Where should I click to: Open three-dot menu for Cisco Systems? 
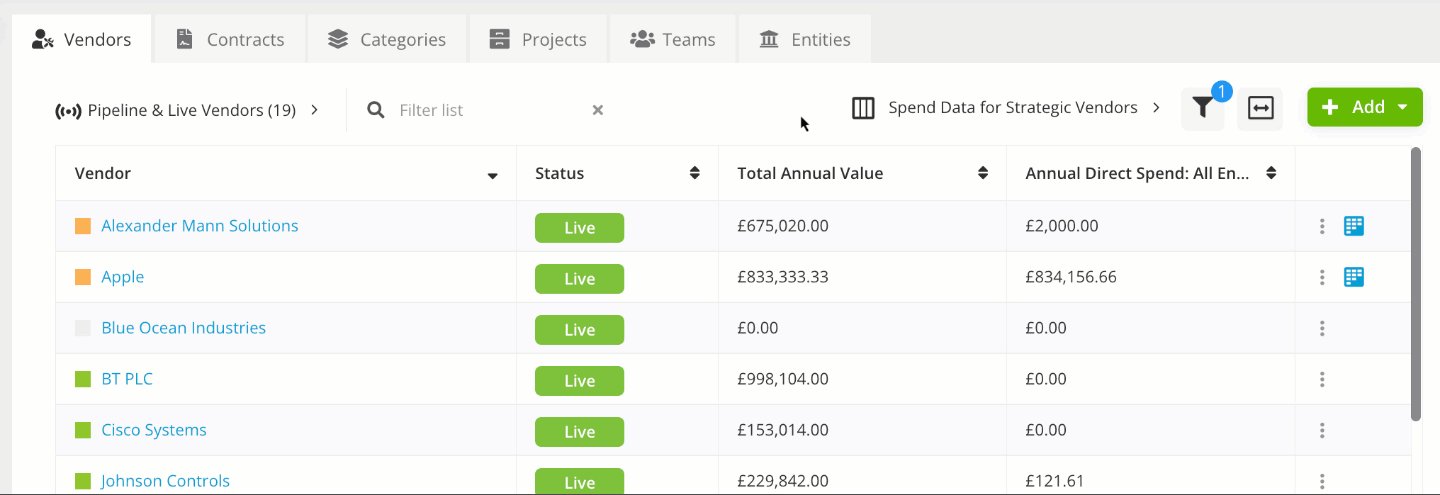point(1322,430)
